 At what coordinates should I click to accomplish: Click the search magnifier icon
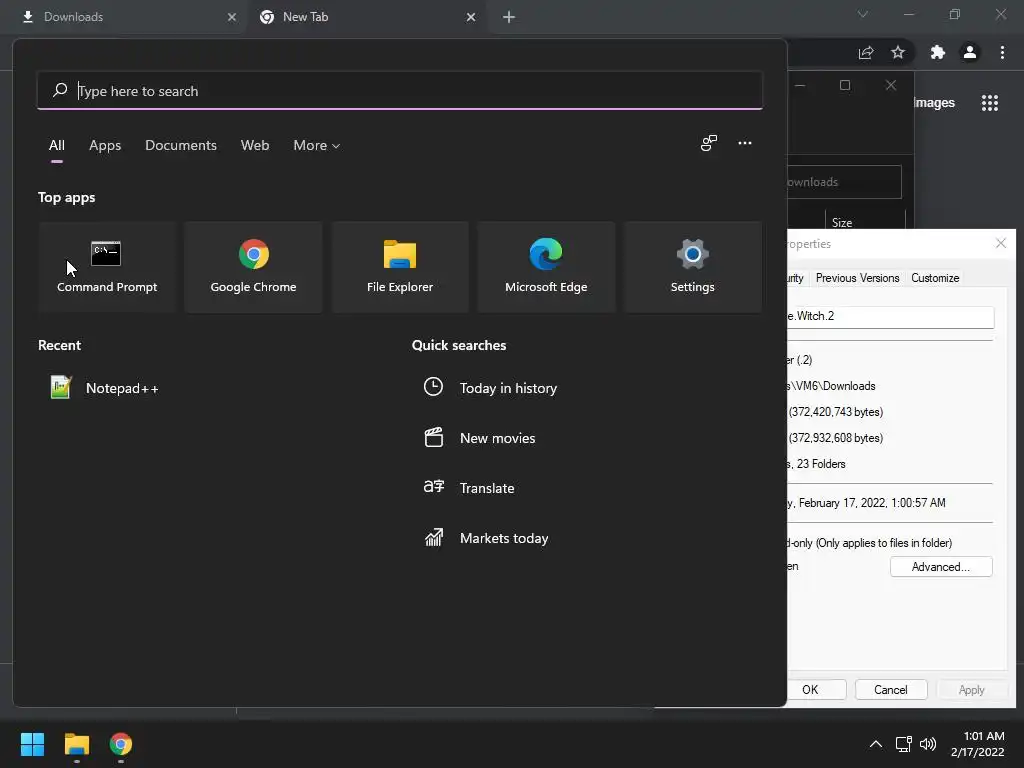pyautogui.click(x=60, y=90)
